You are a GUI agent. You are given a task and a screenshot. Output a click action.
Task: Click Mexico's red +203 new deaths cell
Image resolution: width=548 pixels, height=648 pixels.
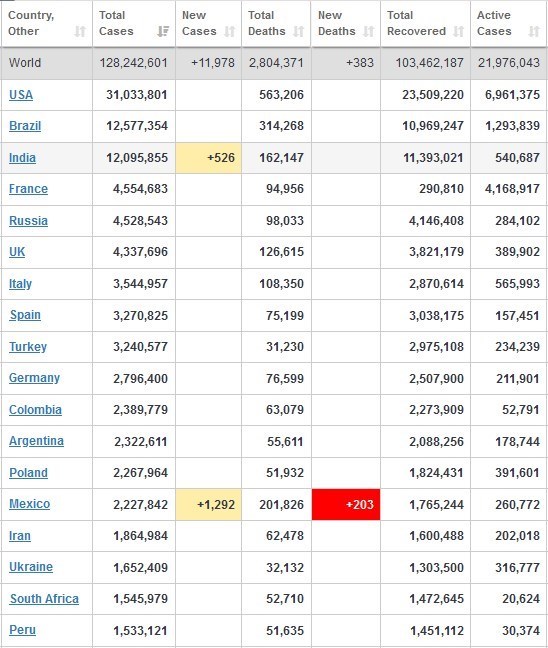346,505
